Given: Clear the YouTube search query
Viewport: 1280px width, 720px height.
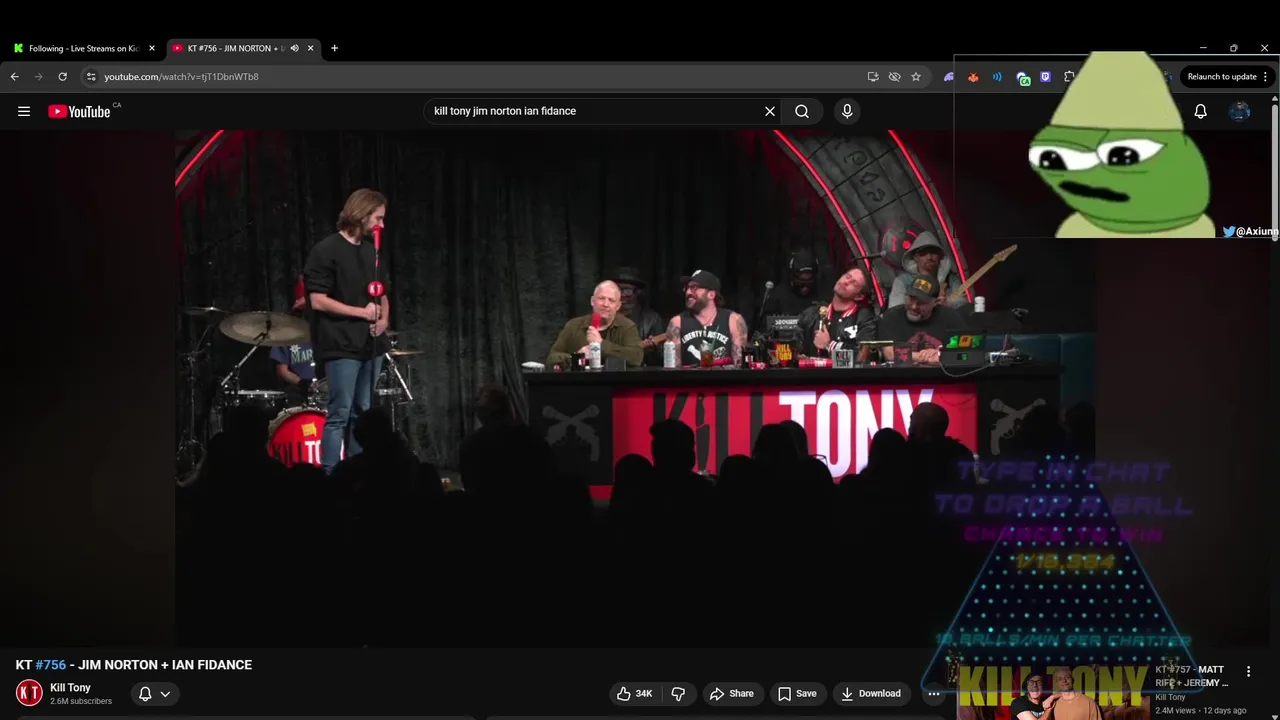Looking at the screenshot, I should pyautogui.click(x=770, y=111).
